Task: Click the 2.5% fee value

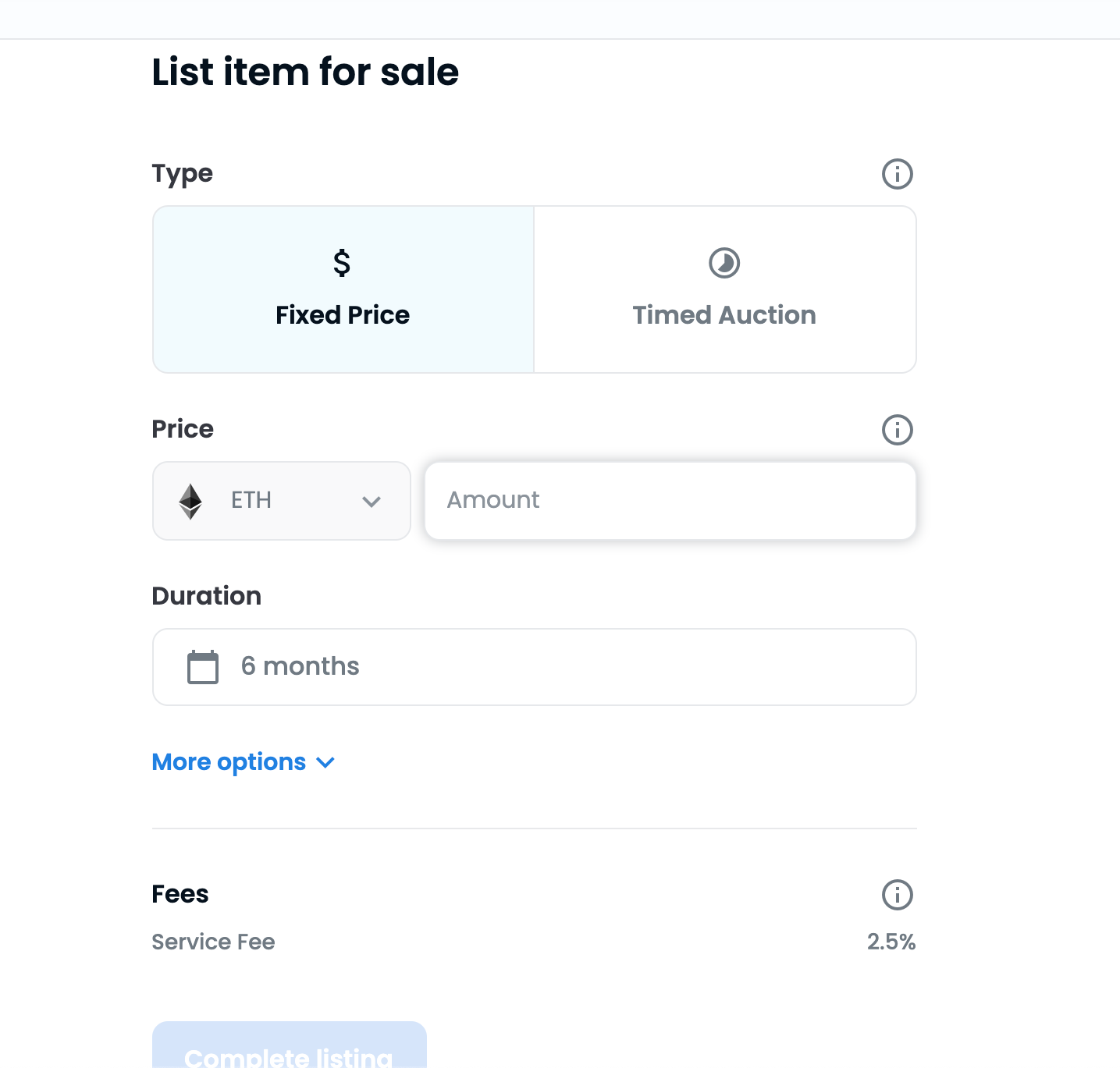Action: point(891,942)
